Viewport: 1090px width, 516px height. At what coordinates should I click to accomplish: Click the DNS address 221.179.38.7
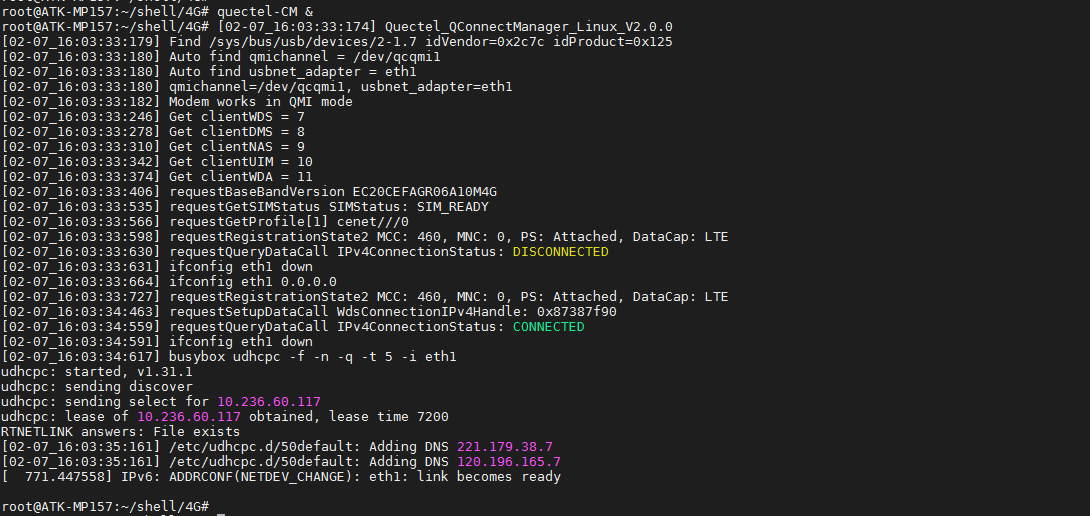pyautogui.click(x=504, y=447)
